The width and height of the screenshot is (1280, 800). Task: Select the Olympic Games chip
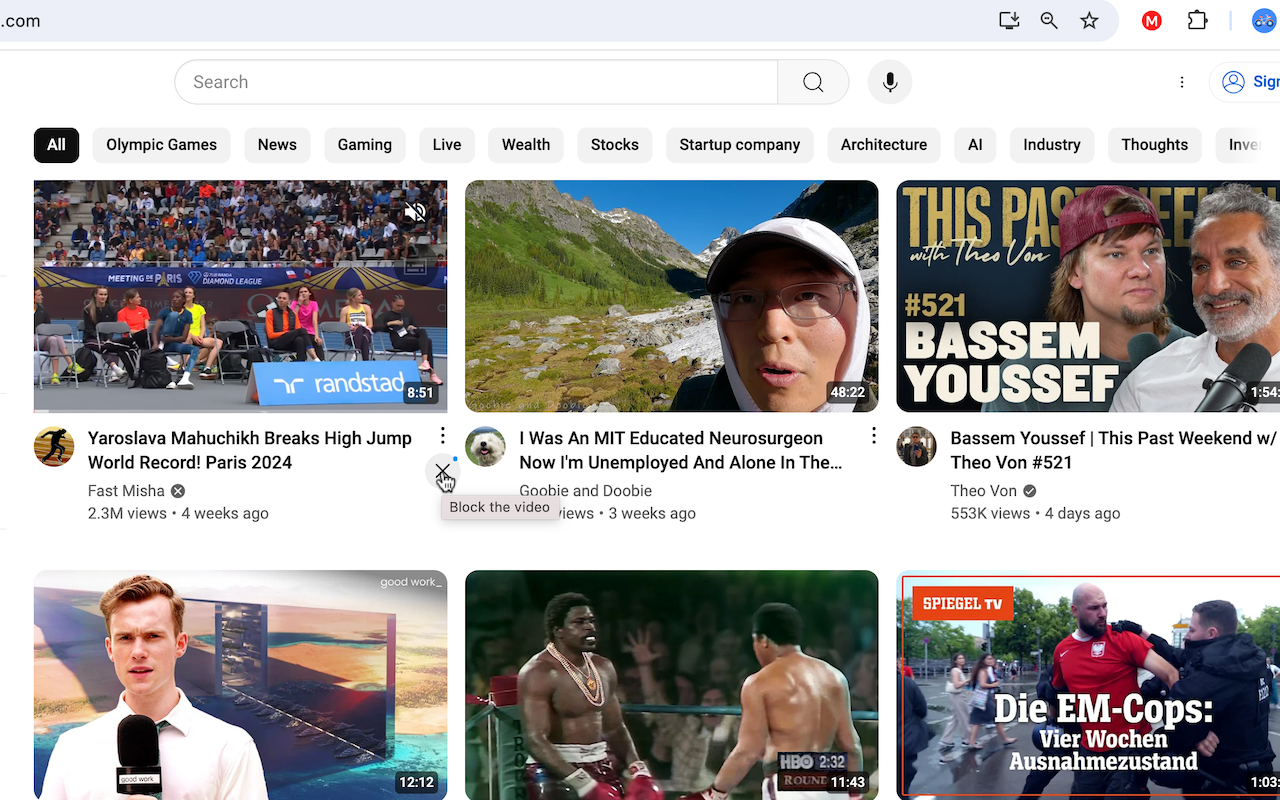click(x=162, y=145)
